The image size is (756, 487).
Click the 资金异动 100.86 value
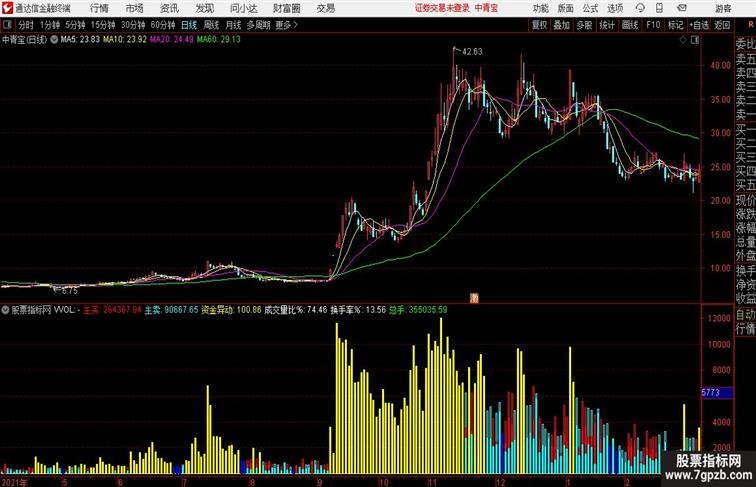pos(231,310)
